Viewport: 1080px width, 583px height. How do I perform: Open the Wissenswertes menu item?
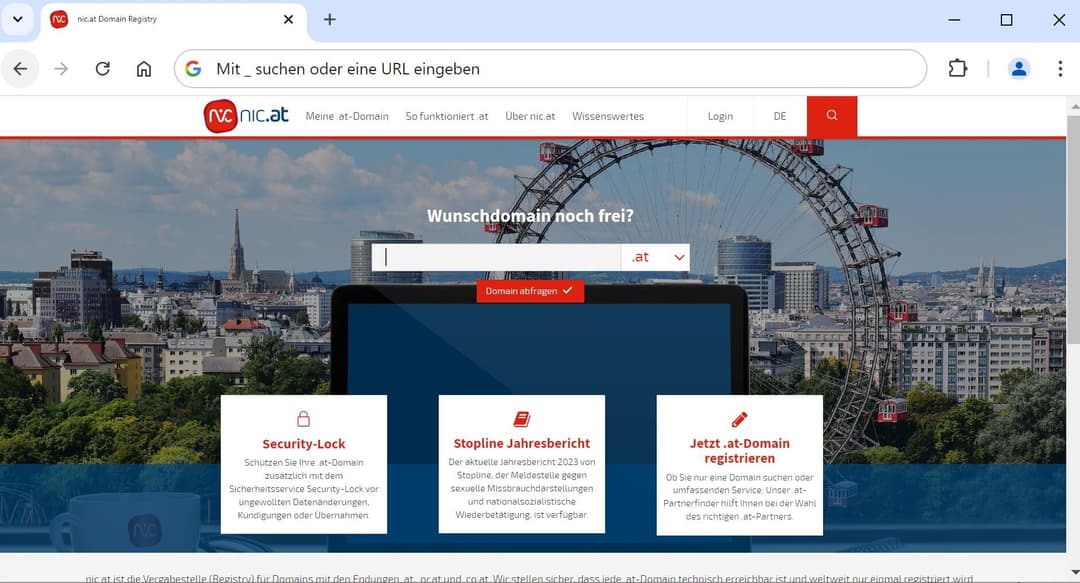(608, 116)
